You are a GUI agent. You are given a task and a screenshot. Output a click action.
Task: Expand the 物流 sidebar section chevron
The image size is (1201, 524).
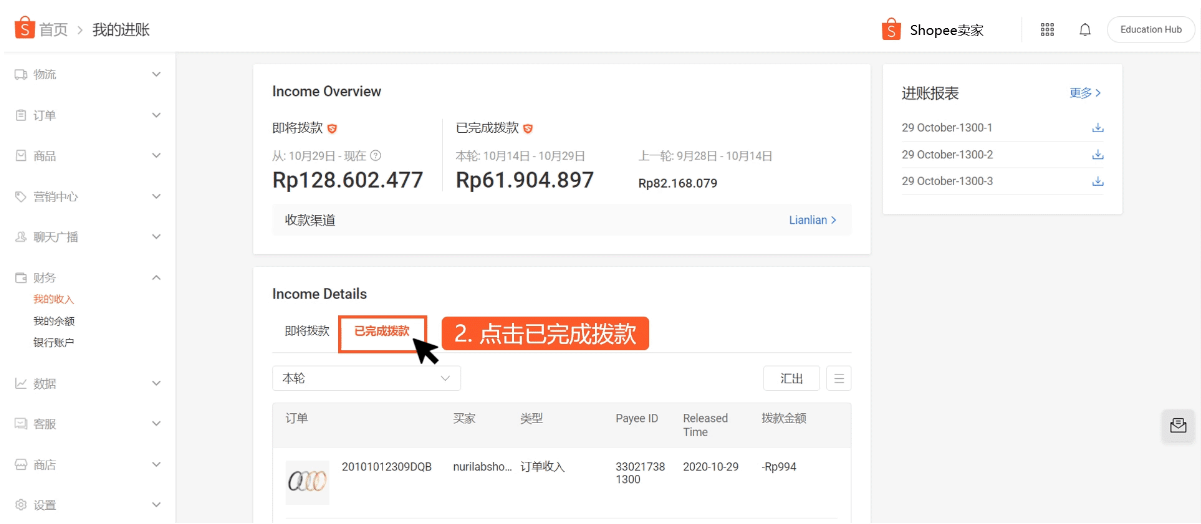coord(156,74)
